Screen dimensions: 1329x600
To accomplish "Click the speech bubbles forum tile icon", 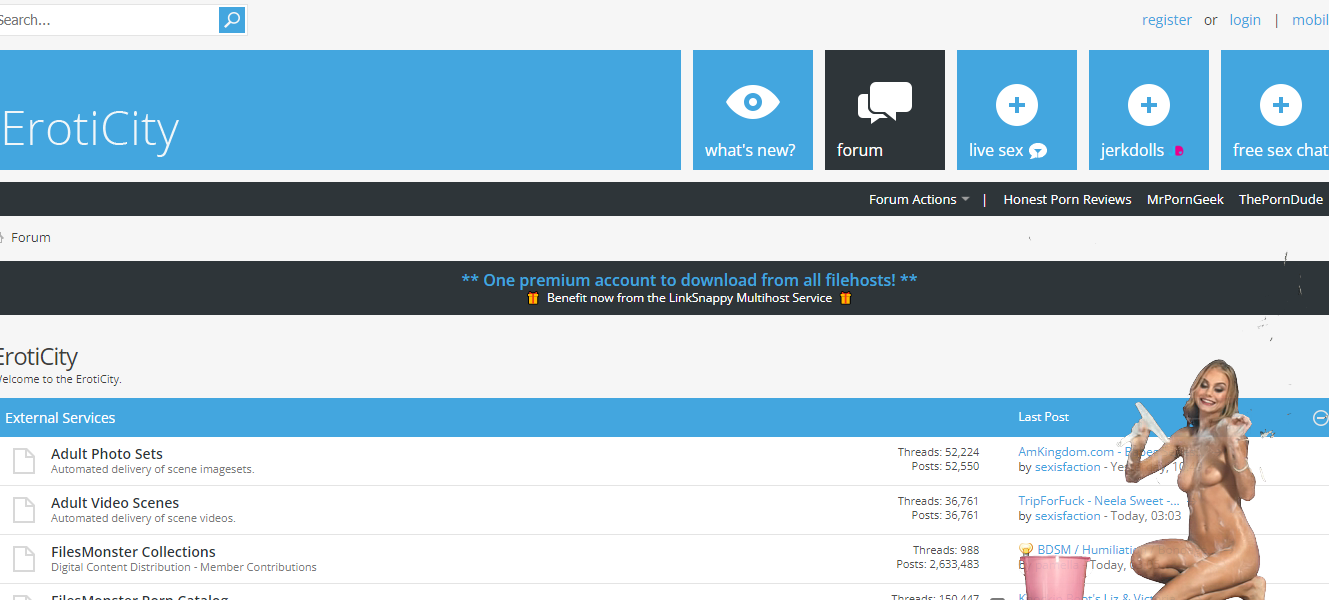I will point(884,103).
